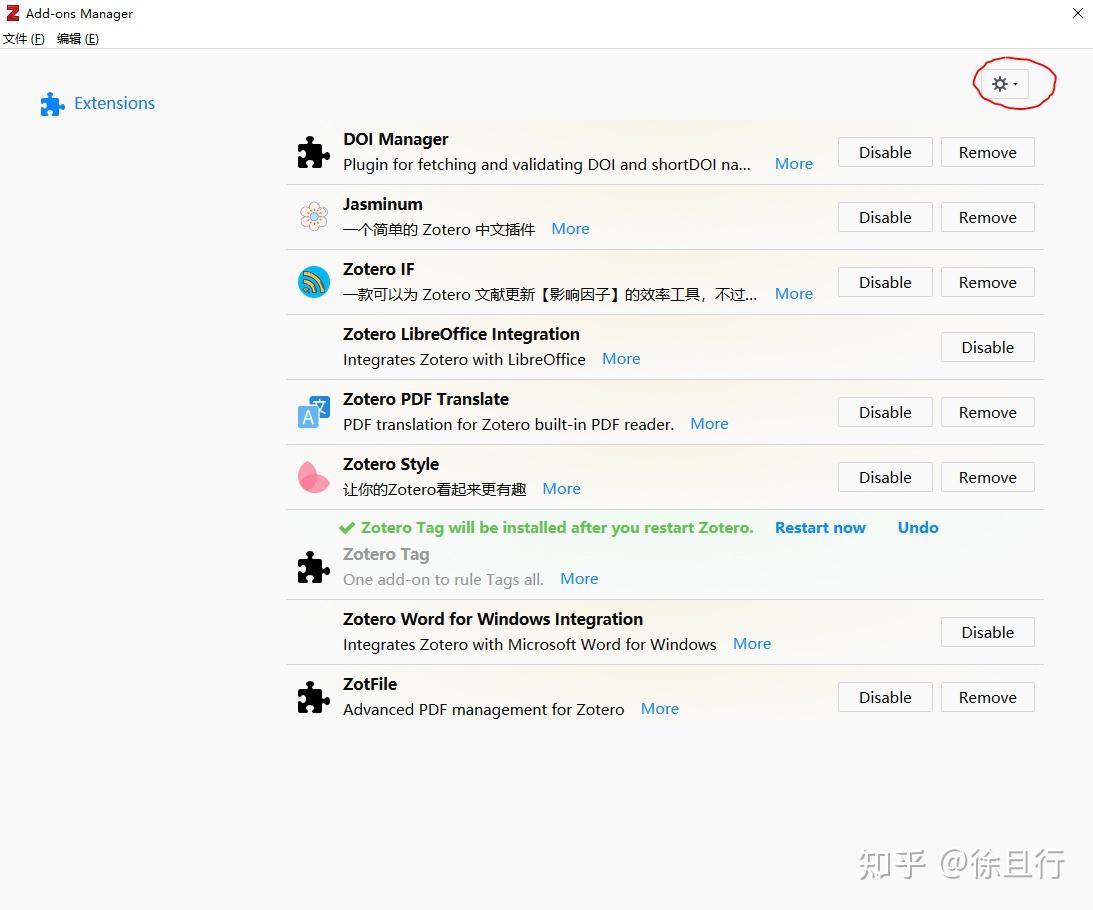Disable the DOI Manager extension
The image size is (1093, 910).
(885, 152)
